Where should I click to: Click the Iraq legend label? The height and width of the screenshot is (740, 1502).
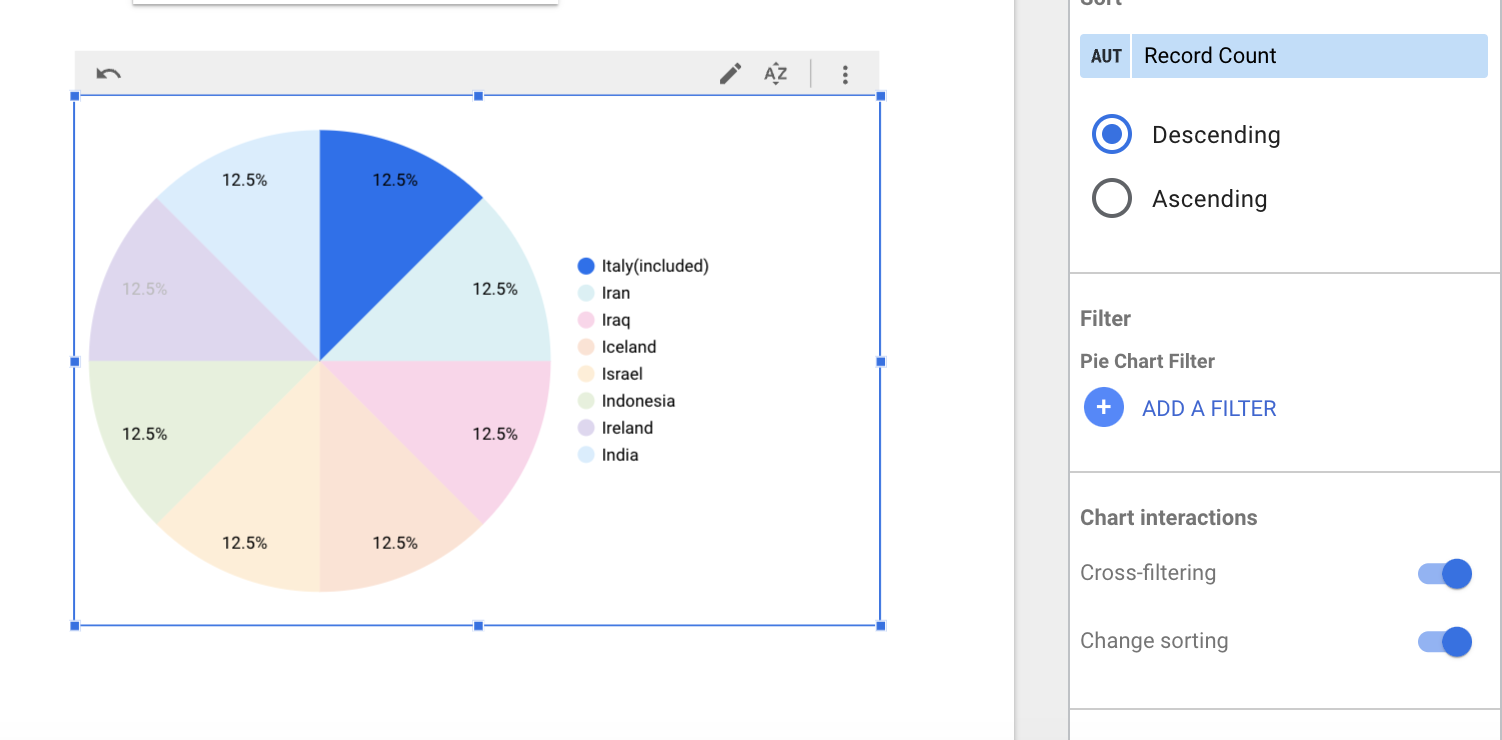[x=616, y=320]
